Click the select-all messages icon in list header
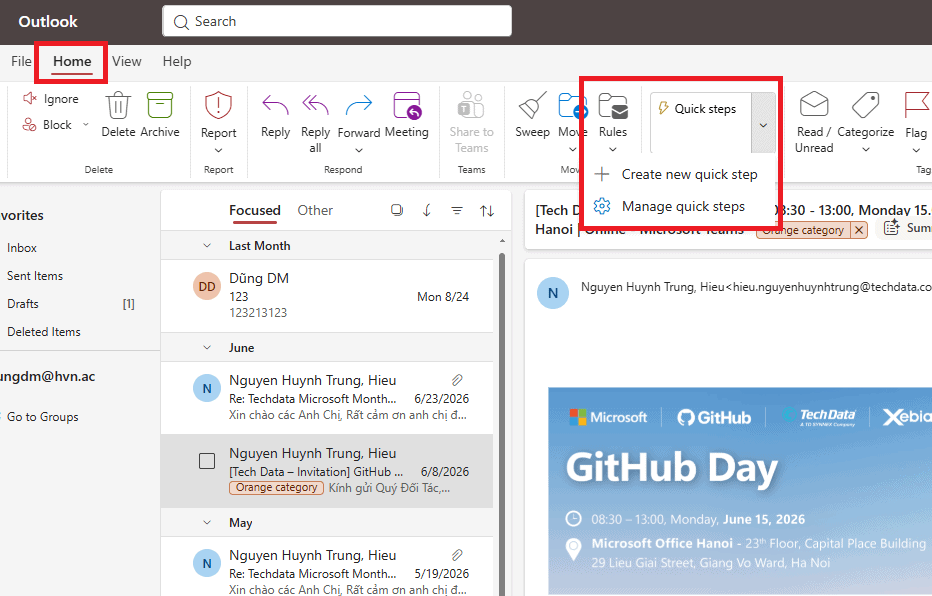This screenshot has width=932, height=596. 397,210
